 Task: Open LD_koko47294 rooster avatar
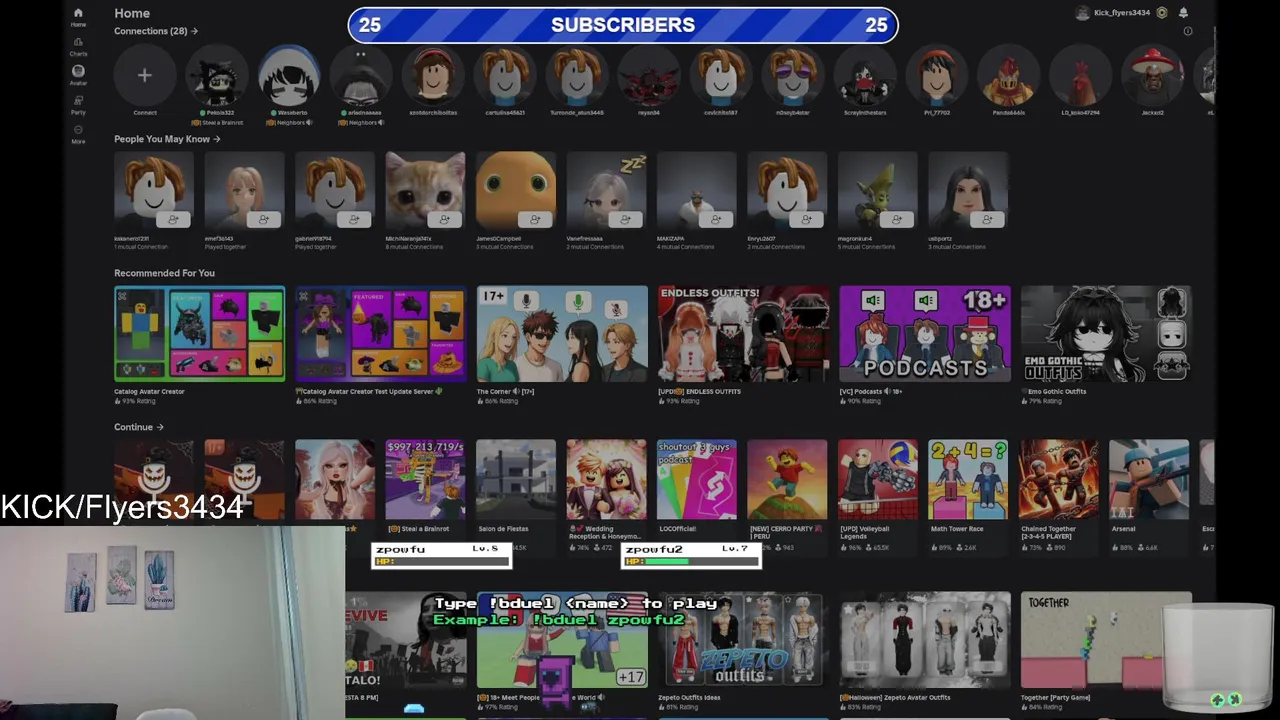click(1081, 75)
